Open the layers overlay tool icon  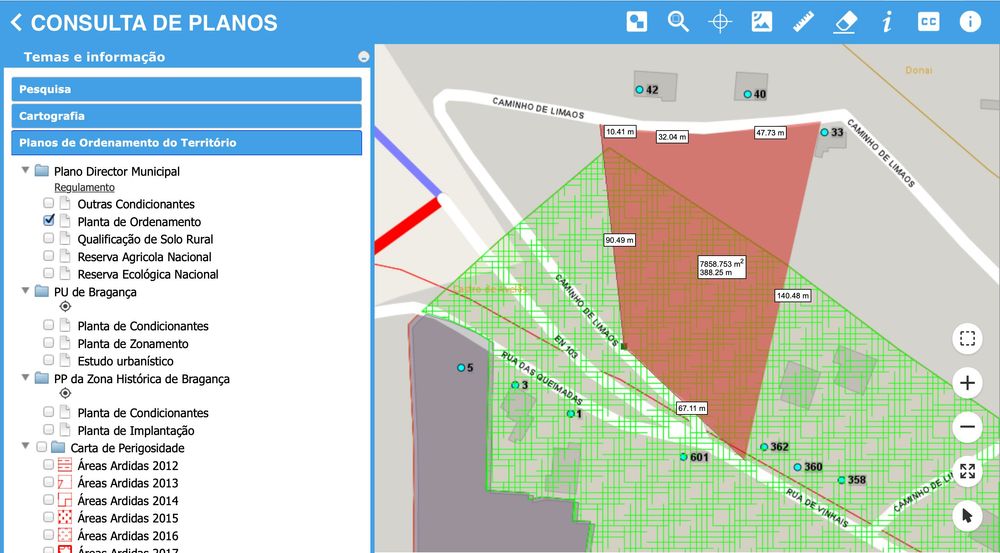pyautogui.click(x=636, y=22)
